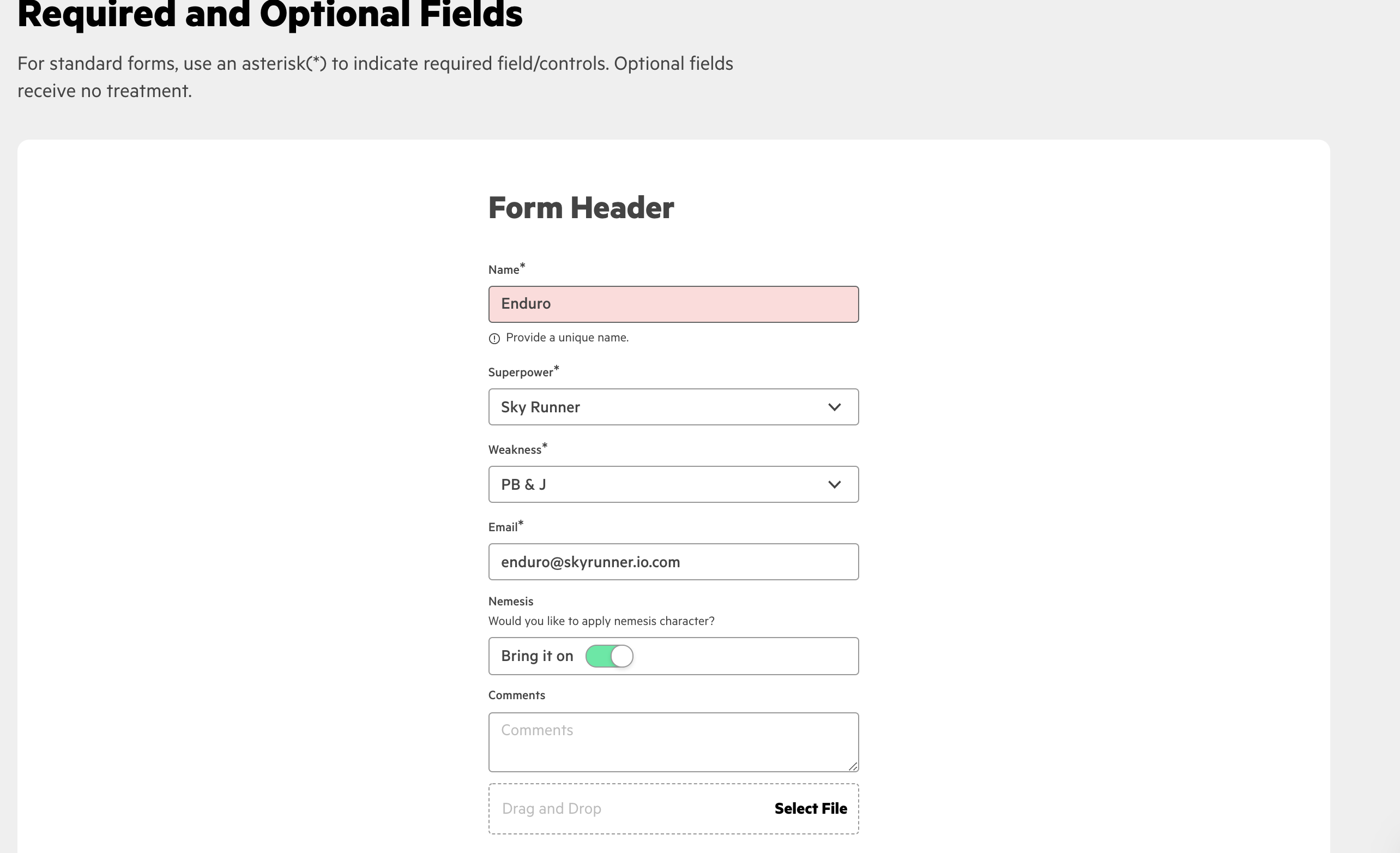This screenshot has width=1400, height=853.
Task: Click the Superpower dropdown chevron arrow
Action: tap(834, 407)
